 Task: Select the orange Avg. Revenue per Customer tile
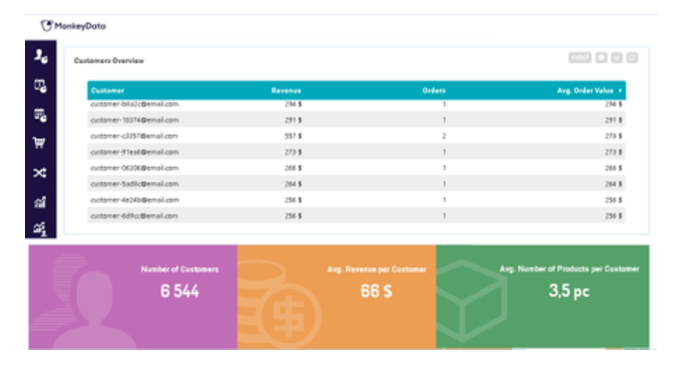point(337,297)
